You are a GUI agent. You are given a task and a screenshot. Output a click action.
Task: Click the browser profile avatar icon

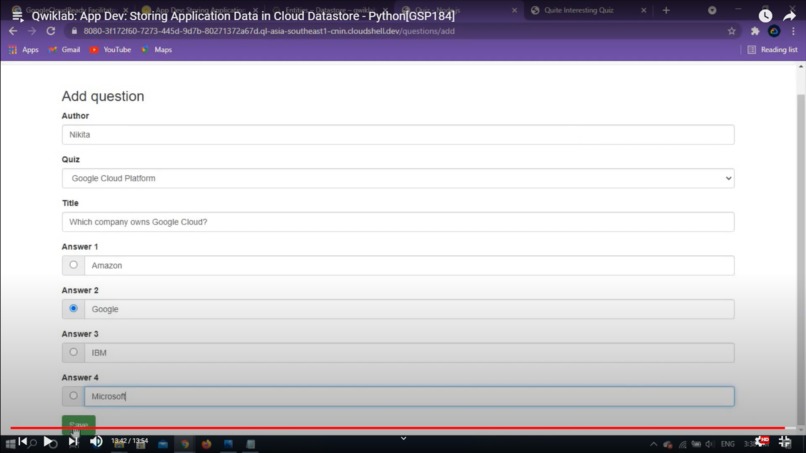pyautogui.click(x=774, y=31)
